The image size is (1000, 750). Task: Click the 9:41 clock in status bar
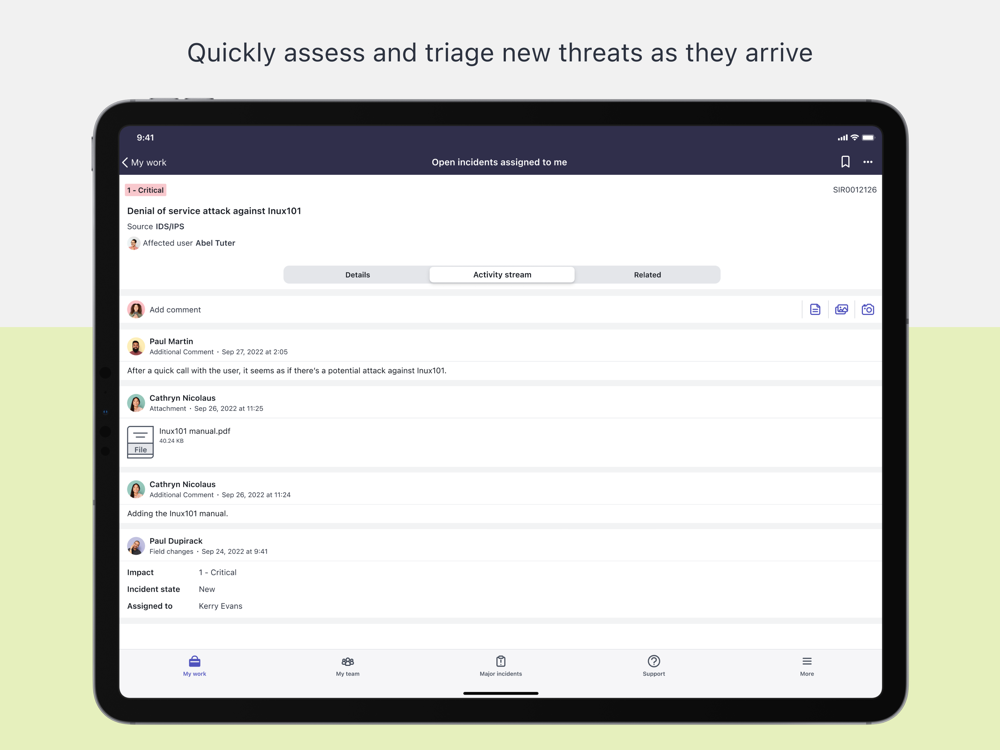(x=145, y=138)
